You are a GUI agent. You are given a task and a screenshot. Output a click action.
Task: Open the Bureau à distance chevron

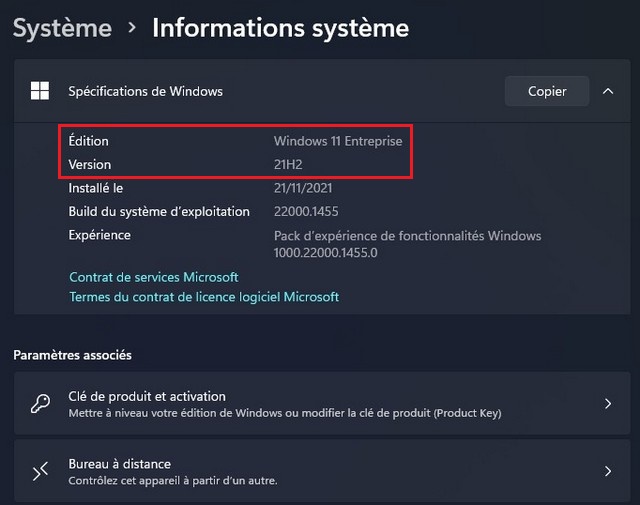click(x=608, y=471)
